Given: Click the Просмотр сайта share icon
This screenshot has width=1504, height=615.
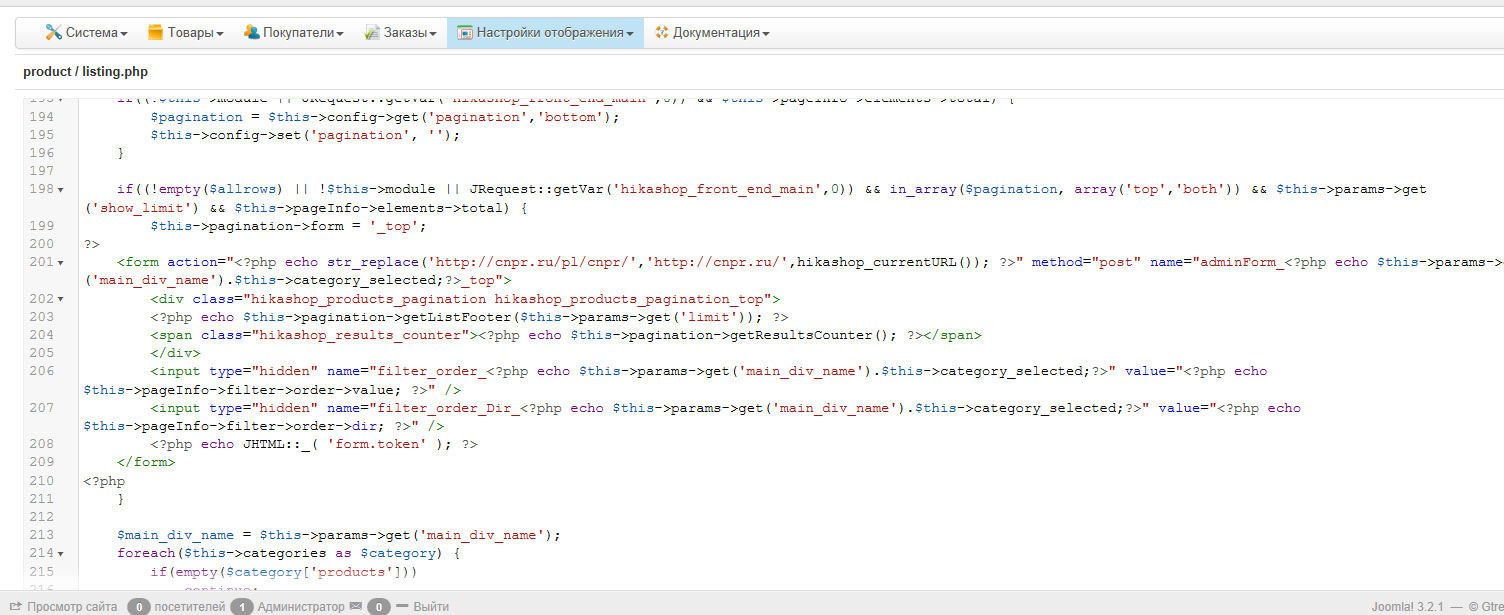Looking at the screenshot, I should (16, 606).
